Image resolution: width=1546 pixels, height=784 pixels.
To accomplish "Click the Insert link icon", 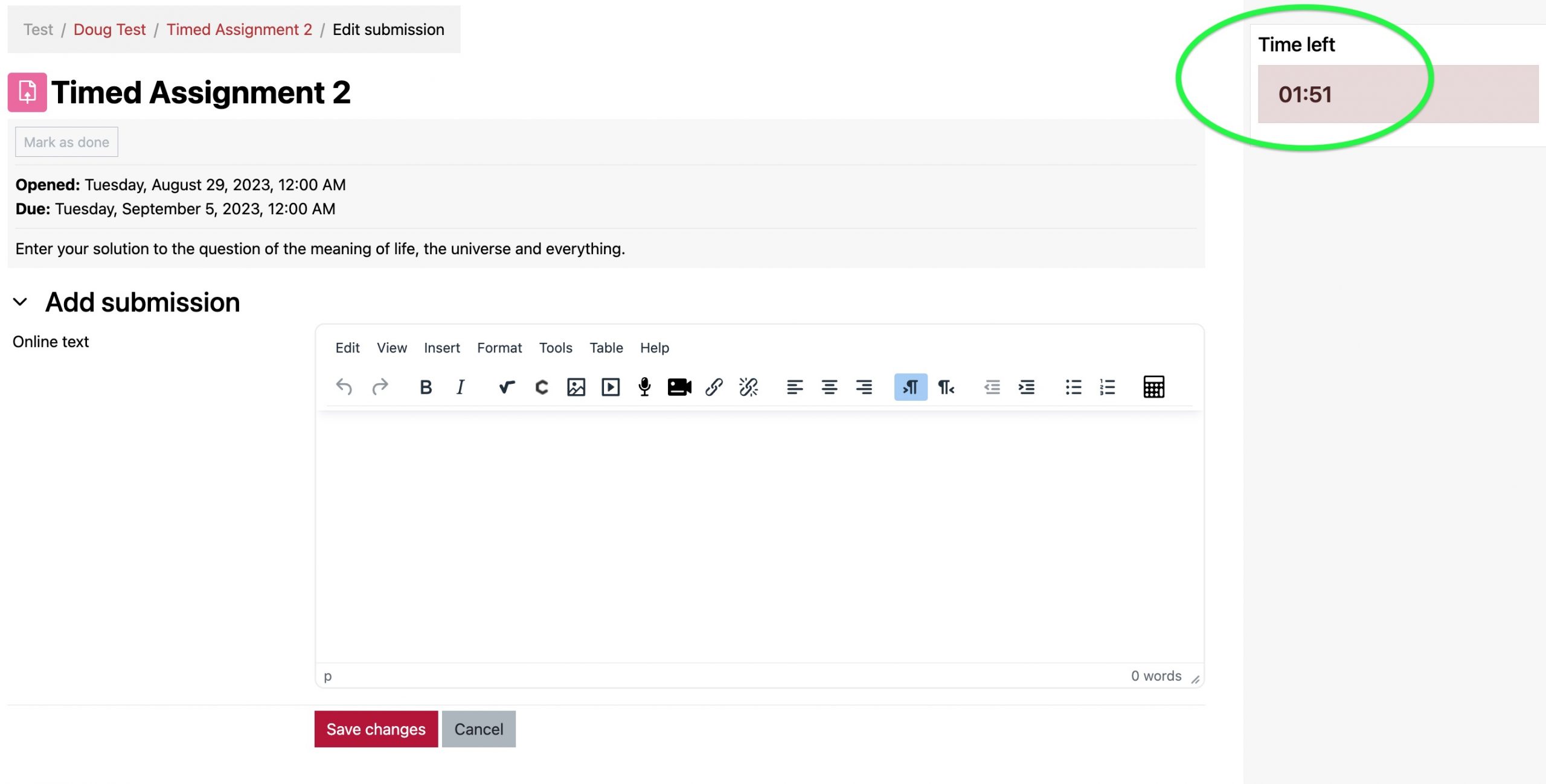I will coord(713,387).
